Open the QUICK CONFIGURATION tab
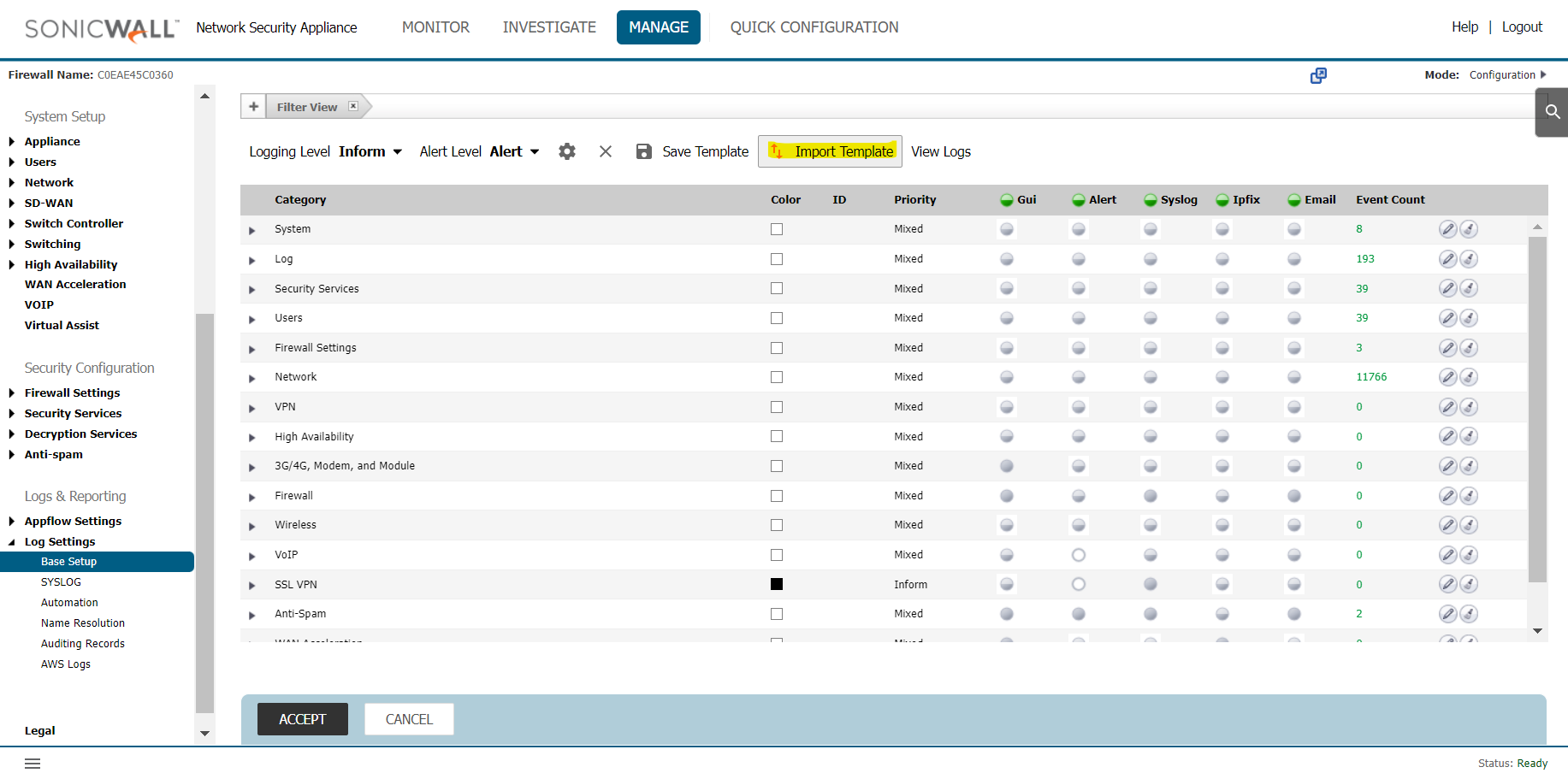Image resolution: width=1568 pixels, height=773 pixels. click(814, 27)
